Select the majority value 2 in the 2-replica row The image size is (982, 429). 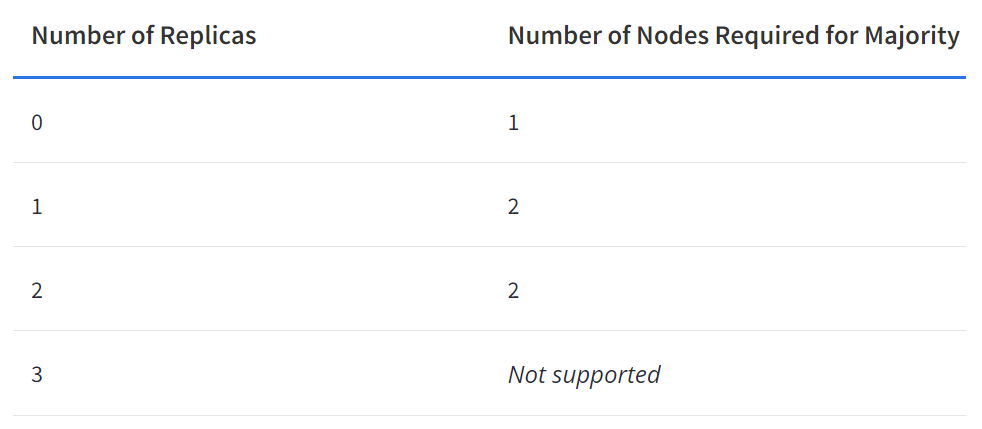[513, 291]
